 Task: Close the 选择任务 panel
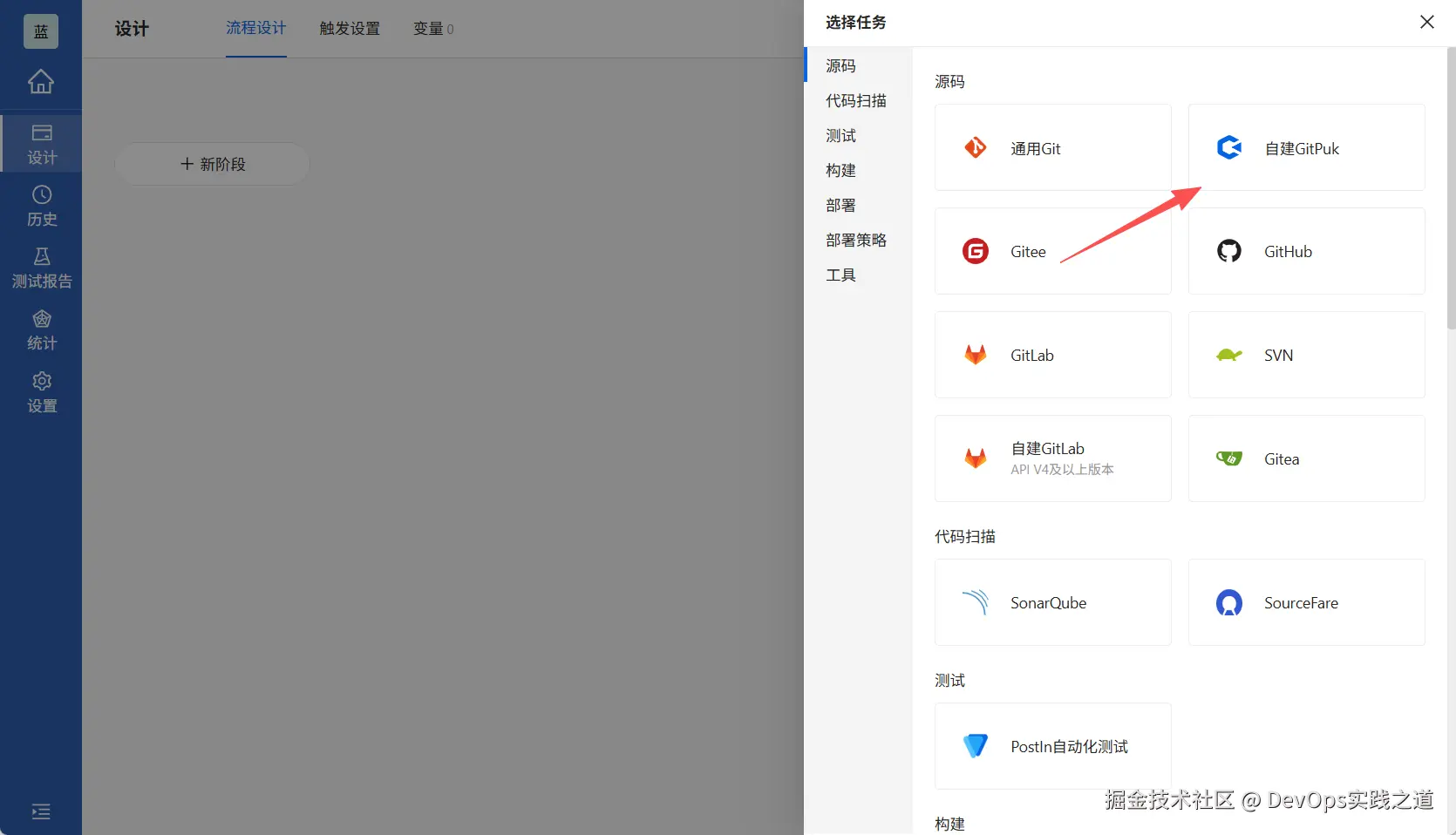click(x=1426, y=22)
